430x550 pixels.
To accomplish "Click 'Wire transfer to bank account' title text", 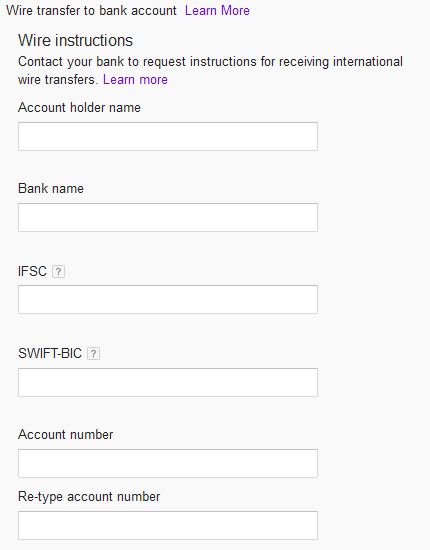I will click(92, 11).
